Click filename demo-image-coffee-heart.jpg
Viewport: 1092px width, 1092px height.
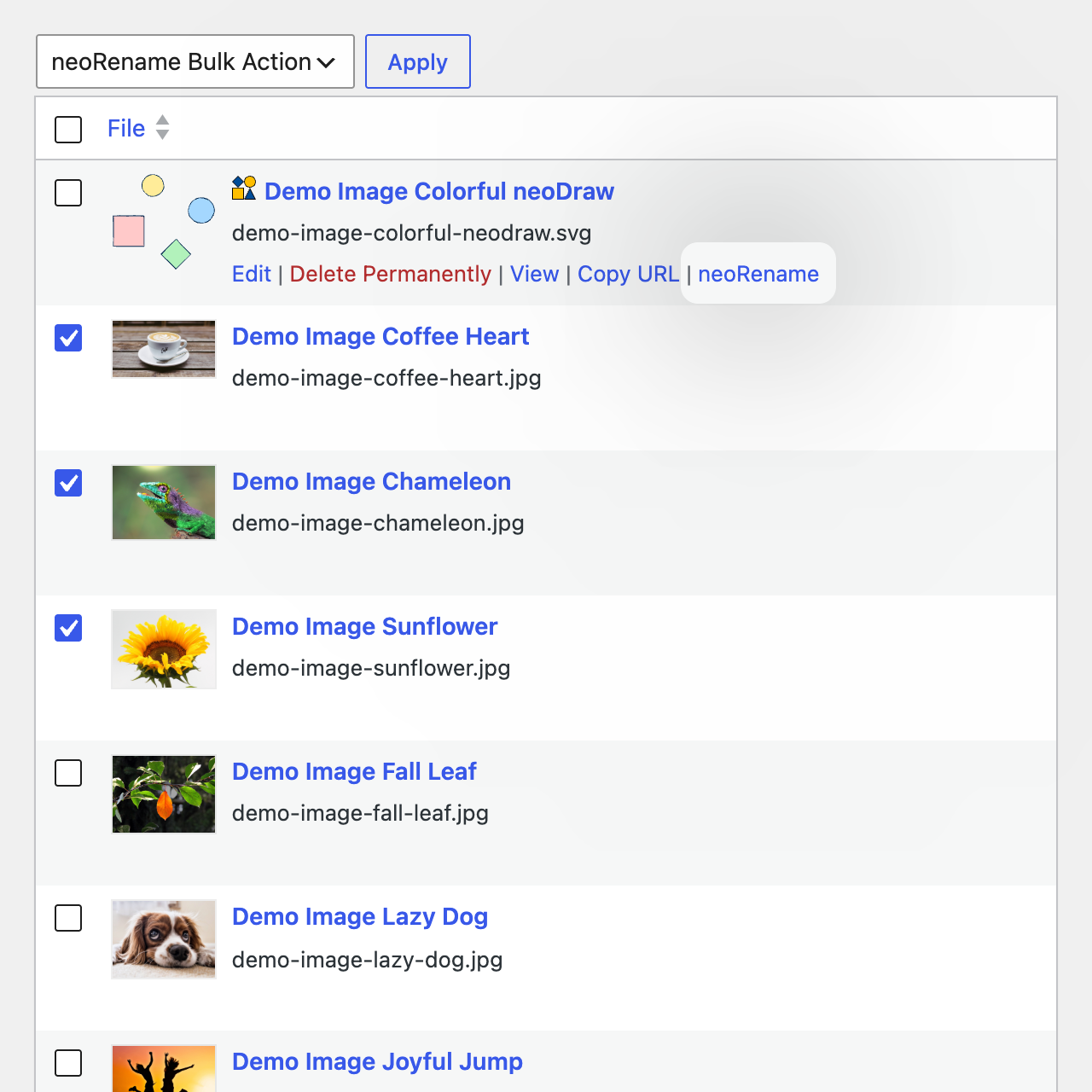(x=386, y=378)
